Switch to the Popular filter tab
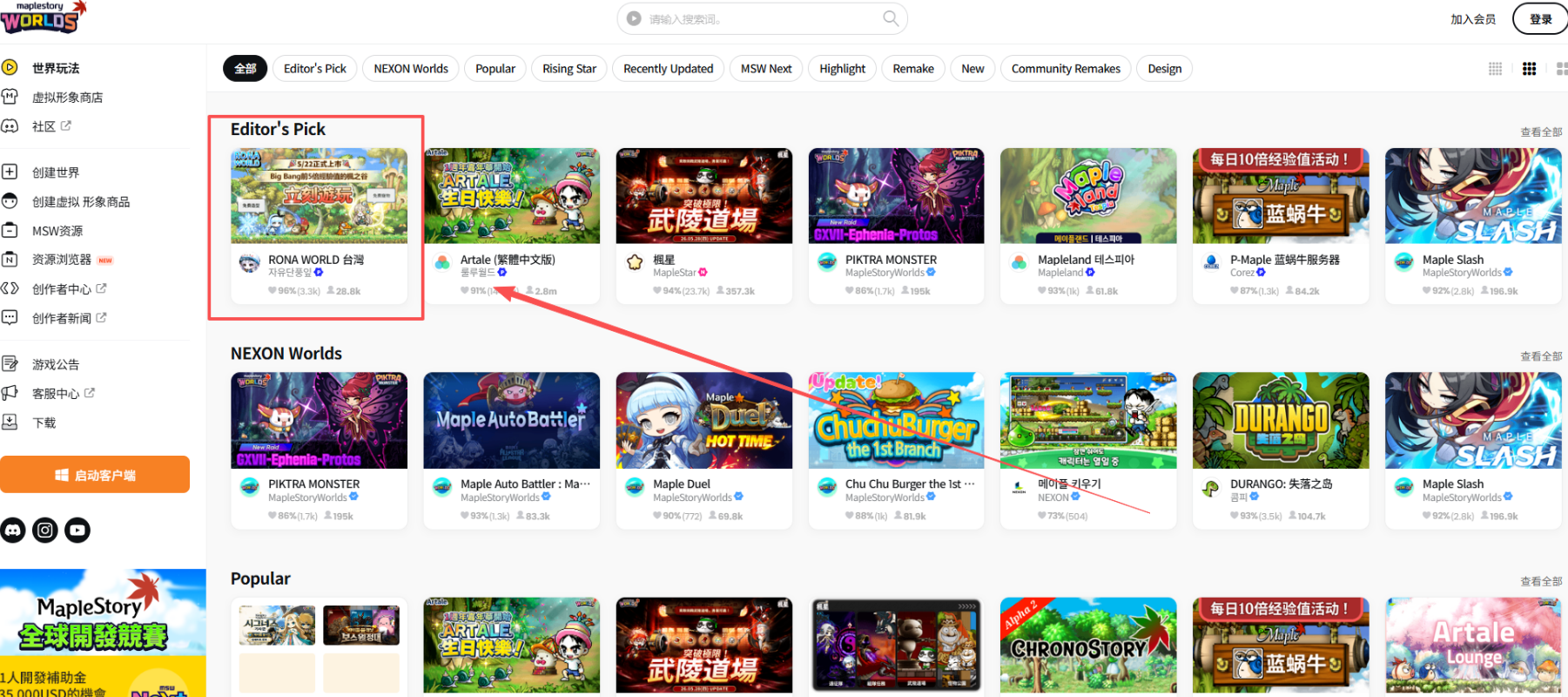Image resolution: width=1568 pixels, height=697 pixels. point(495,69)
